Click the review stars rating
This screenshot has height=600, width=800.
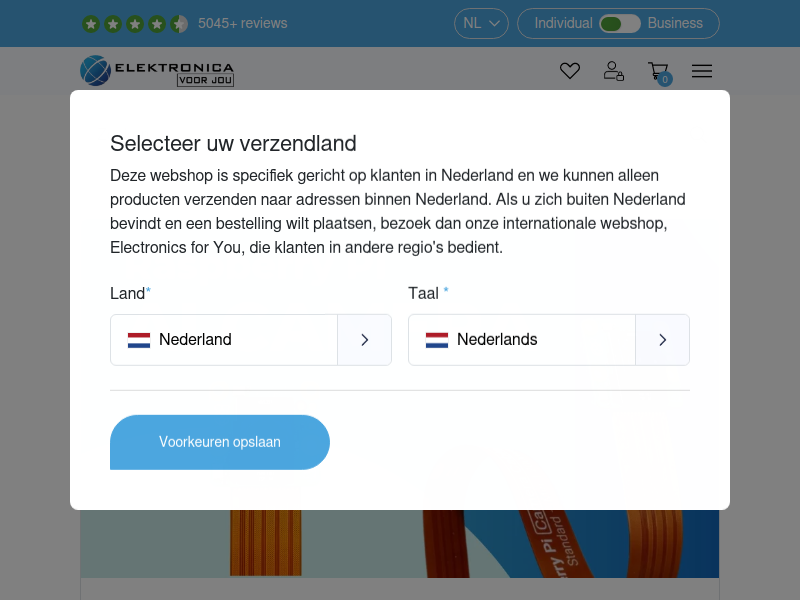(x=135, y=23)
